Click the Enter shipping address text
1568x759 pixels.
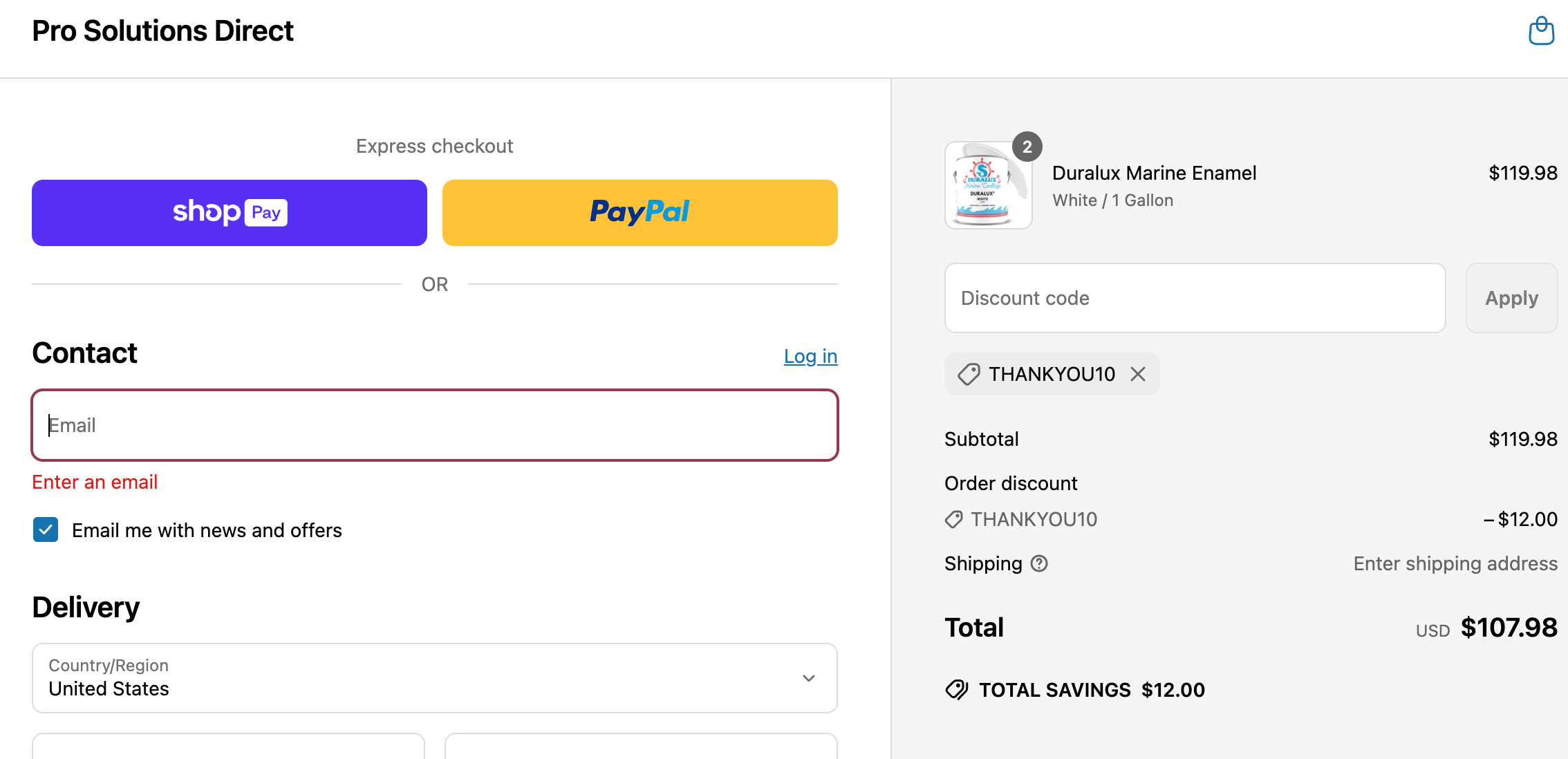click(1455, 563)
